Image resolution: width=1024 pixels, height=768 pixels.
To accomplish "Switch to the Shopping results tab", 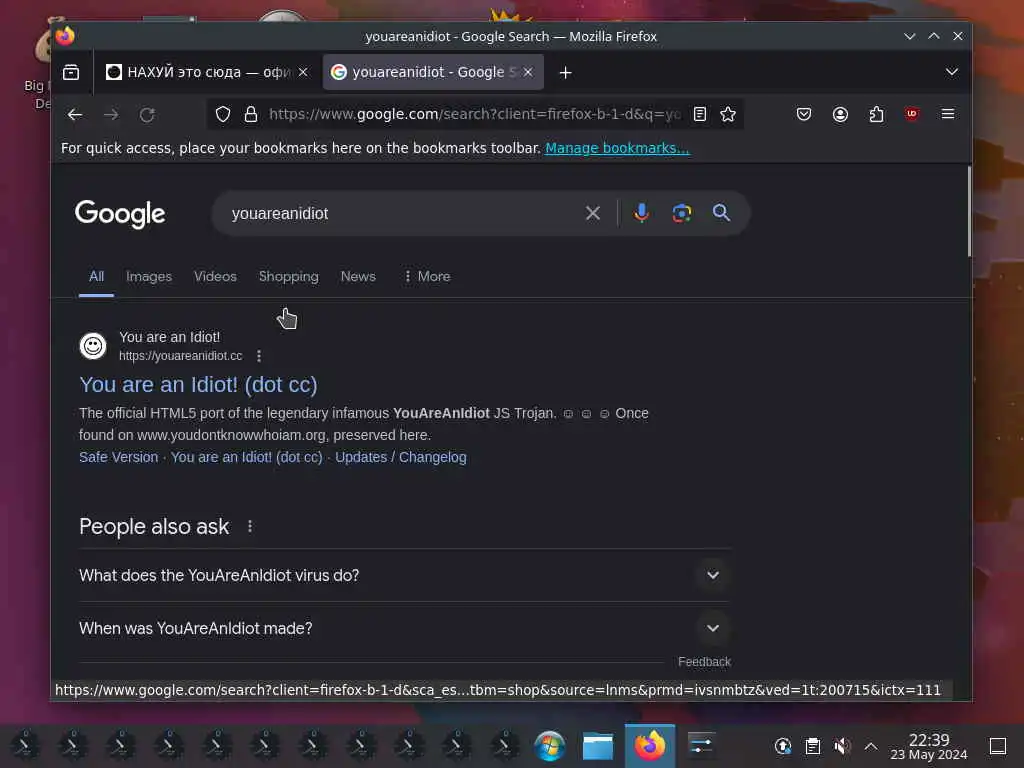I will 289,276.
